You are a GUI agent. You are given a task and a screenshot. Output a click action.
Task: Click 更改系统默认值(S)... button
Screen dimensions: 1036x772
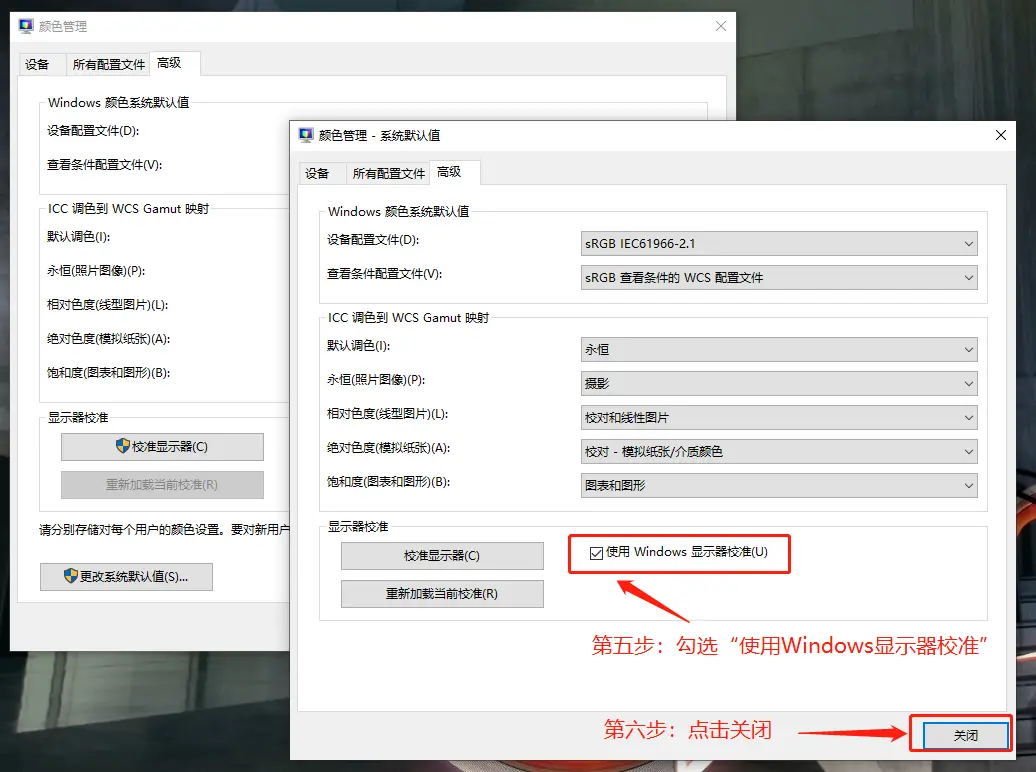[126, 576]
